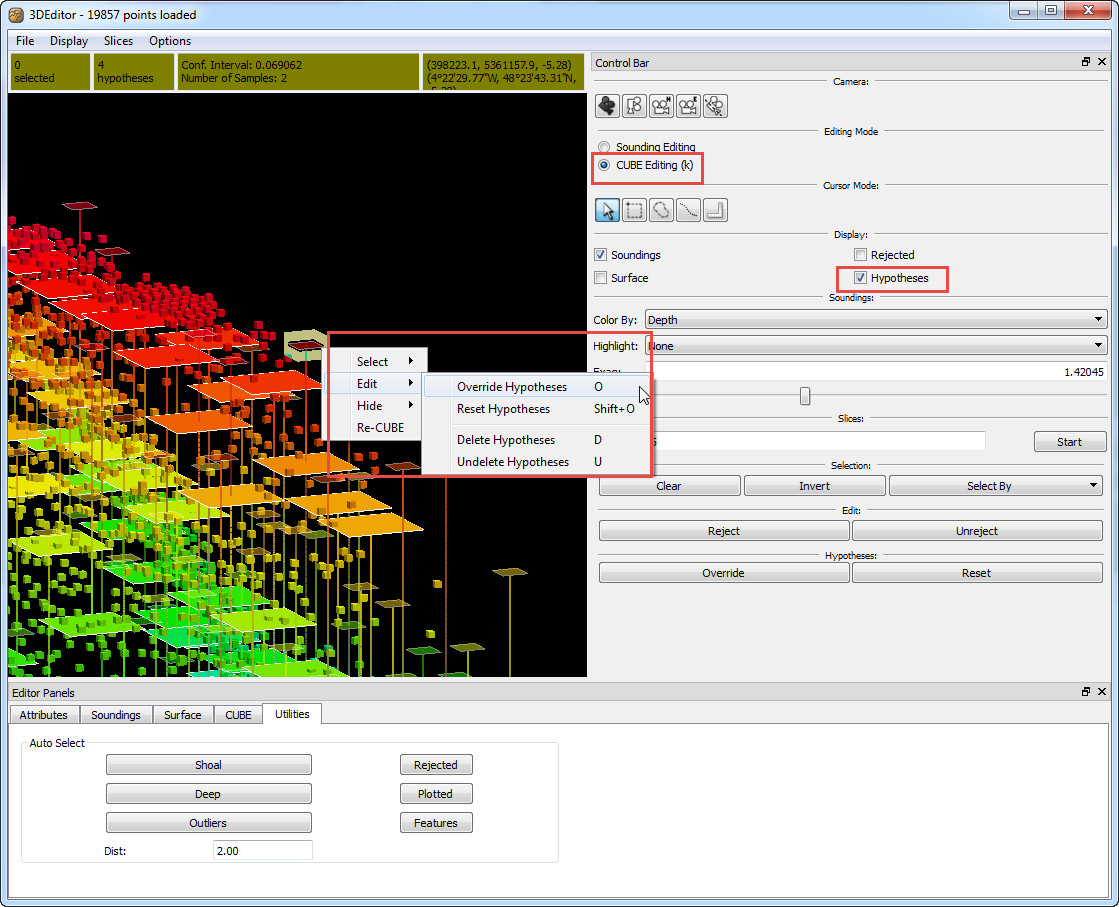Enable the Surface display checkbox
This screenshot has width=1119, height=907.
601,278
